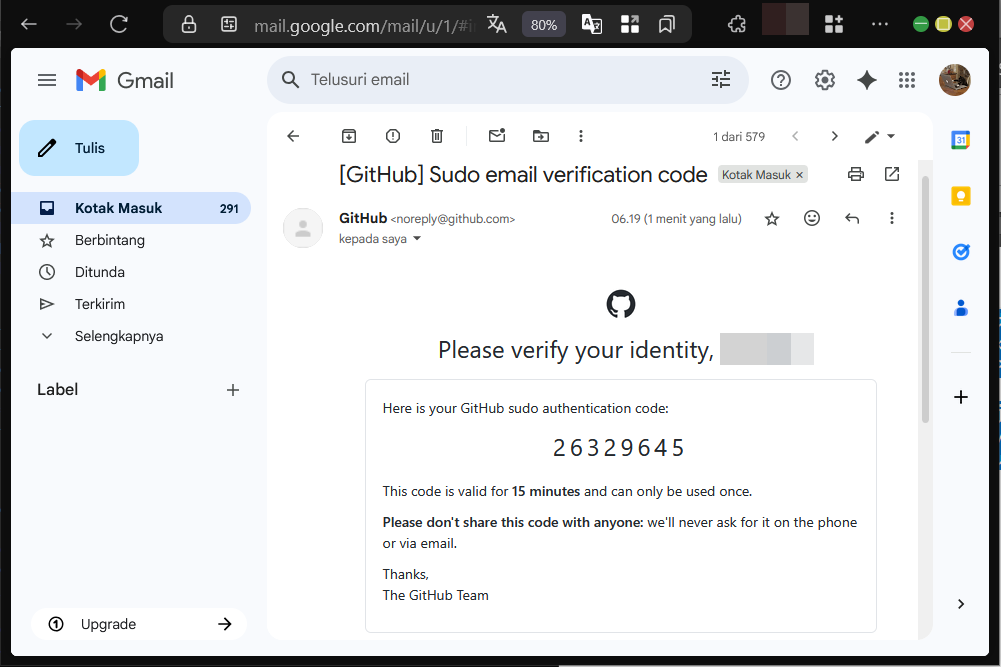Go to the Terkirim folder

coord(99,304)
